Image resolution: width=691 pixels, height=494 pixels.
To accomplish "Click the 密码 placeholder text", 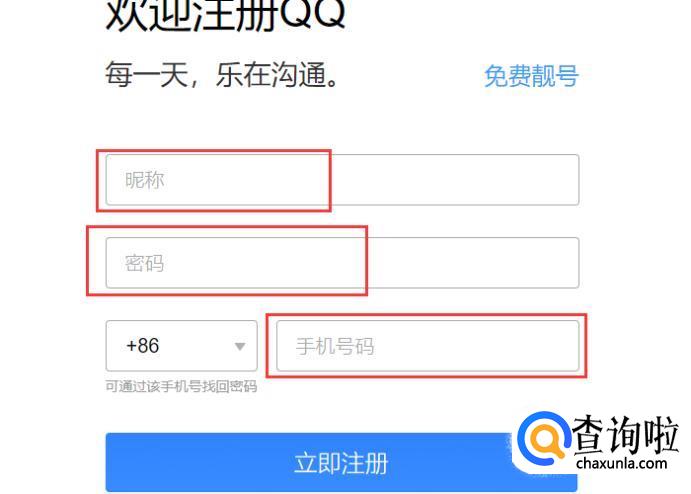I will [x=145, y=264].
